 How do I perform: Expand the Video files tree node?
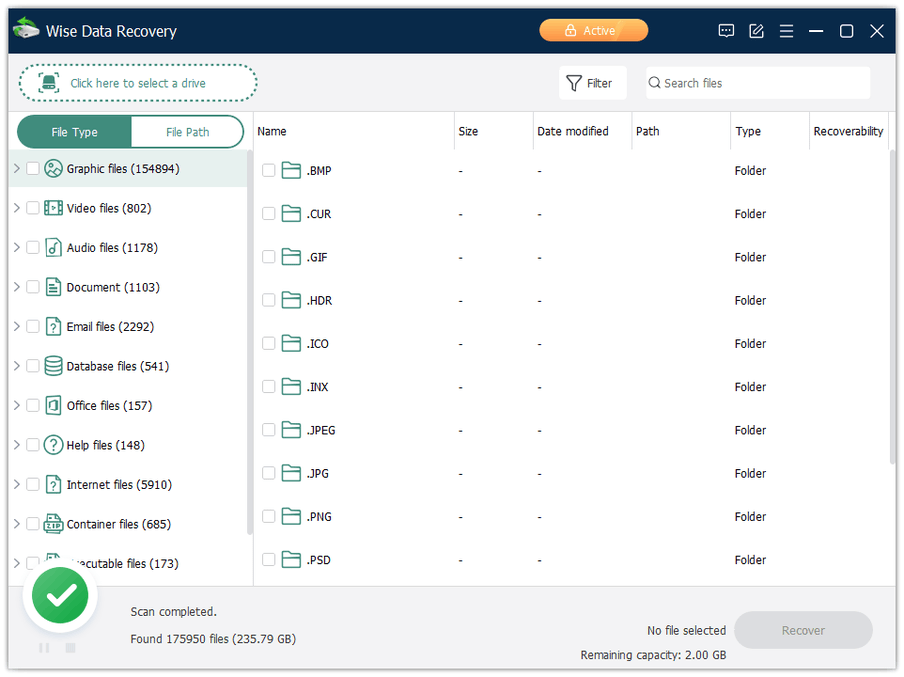[17, 208]
